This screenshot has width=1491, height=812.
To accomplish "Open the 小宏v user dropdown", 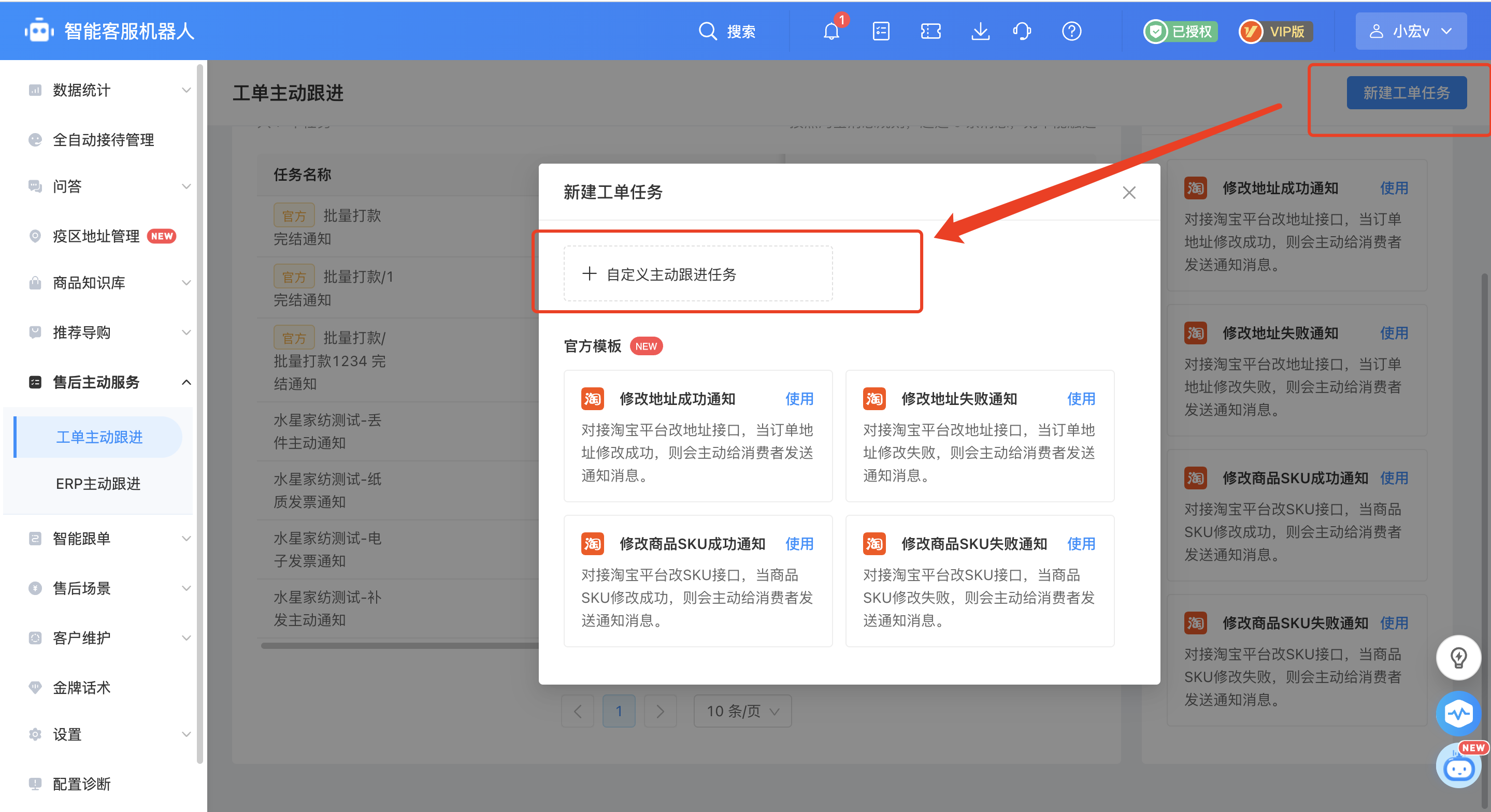I will pos(1411,31).
